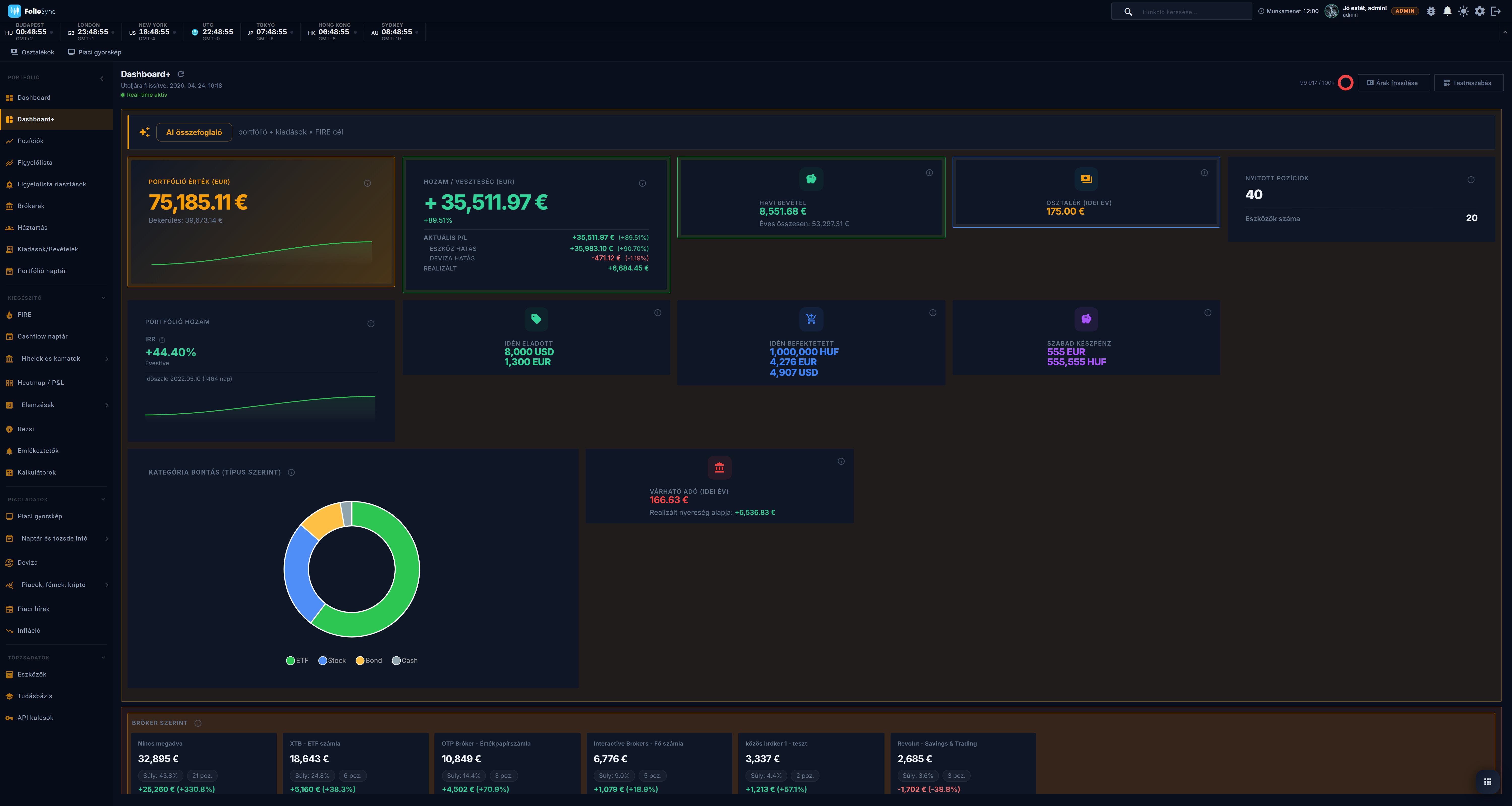1512x806 pixels.
Task: Click the ADMIN role badge
Action: (x=1405, y=11)
